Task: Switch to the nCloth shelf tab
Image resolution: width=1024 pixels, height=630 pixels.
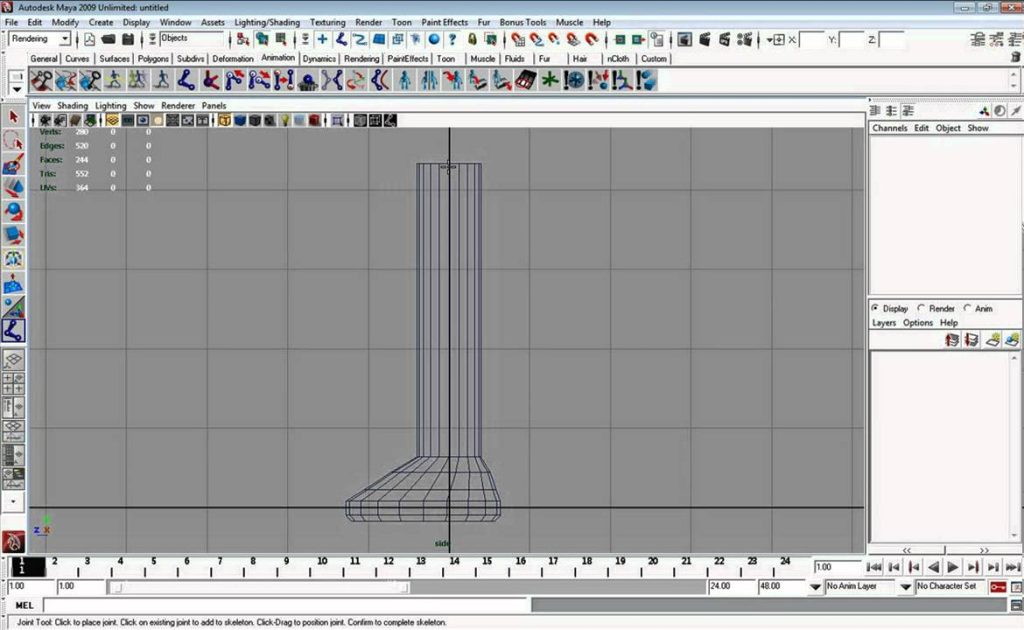Action: pyautogui.click(x=618, y=59)
